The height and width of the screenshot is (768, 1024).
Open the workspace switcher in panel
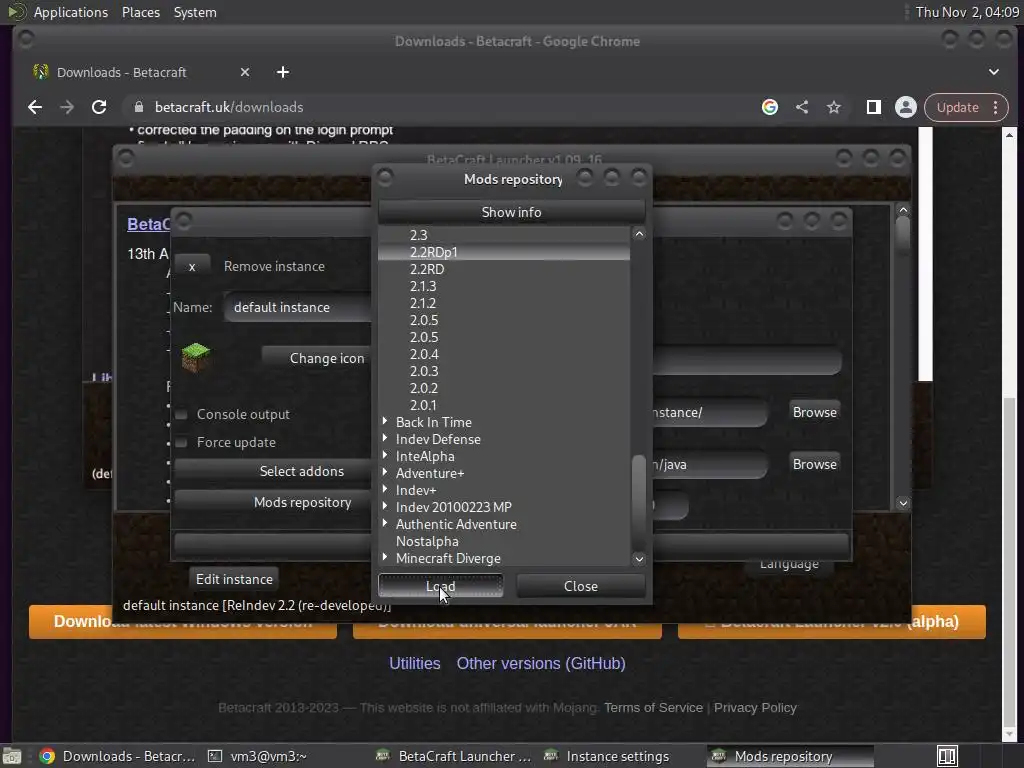[x=947, y=756]
